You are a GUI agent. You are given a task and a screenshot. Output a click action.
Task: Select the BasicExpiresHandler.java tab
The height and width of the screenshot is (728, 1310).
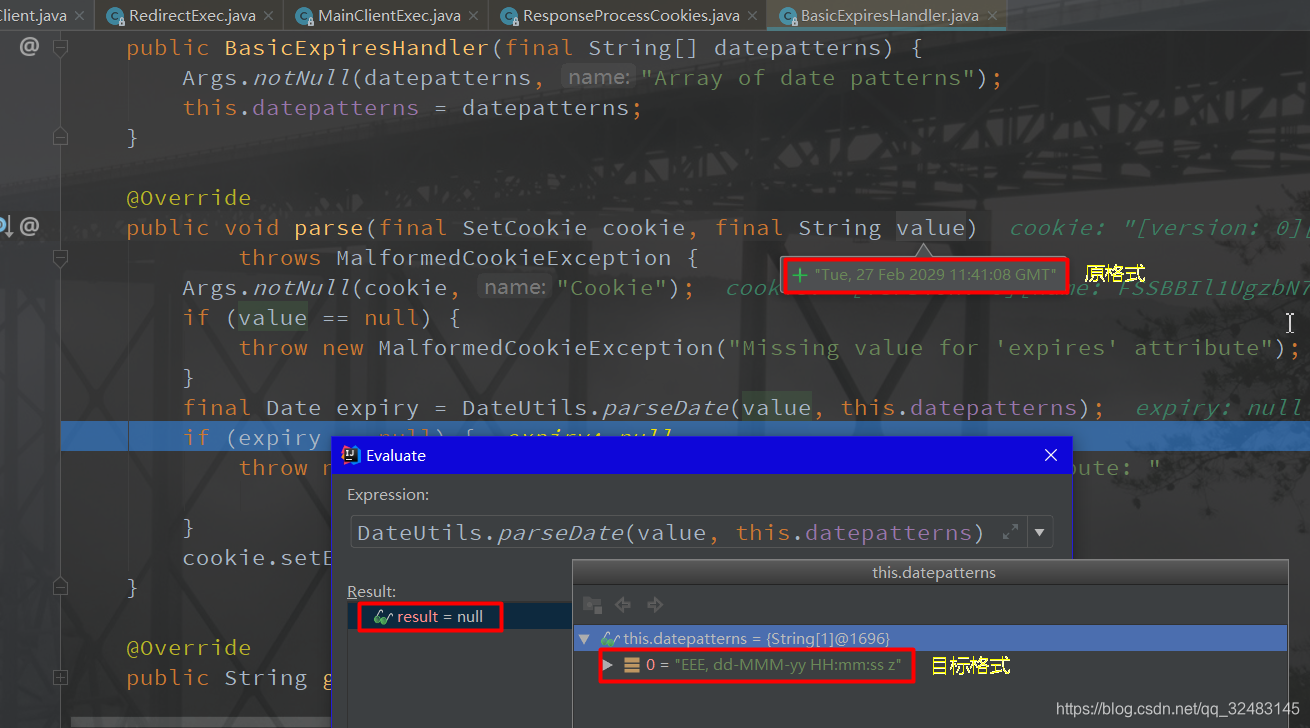(x=889, y=15)
